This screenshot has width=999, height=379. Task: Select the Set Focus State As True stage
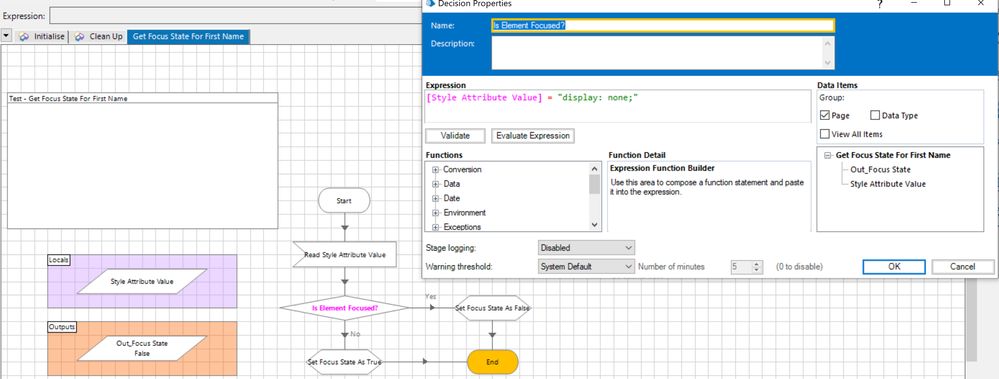tap(345, 362)
